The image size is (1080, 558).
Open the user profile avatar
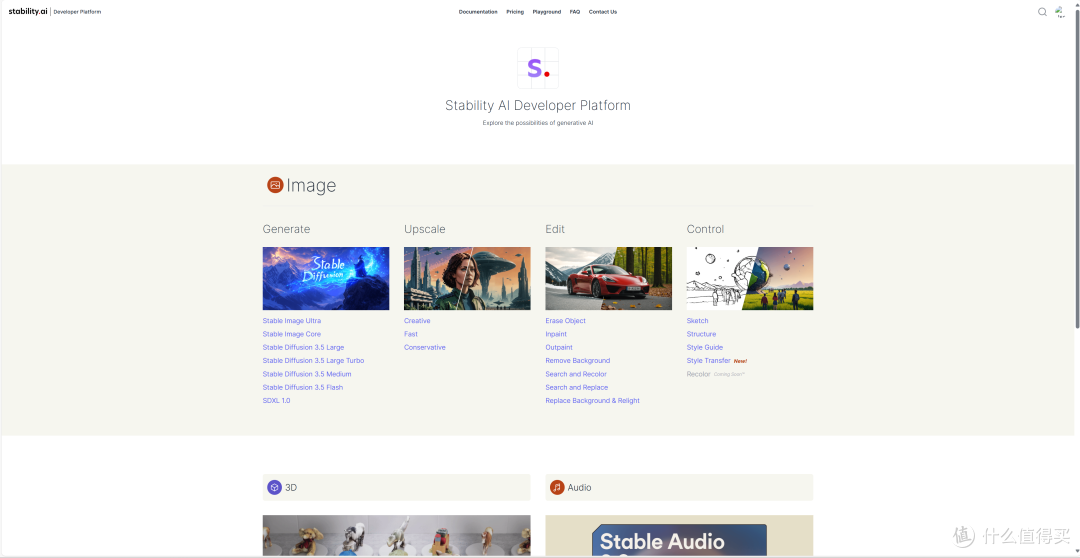click(1060, 12)
